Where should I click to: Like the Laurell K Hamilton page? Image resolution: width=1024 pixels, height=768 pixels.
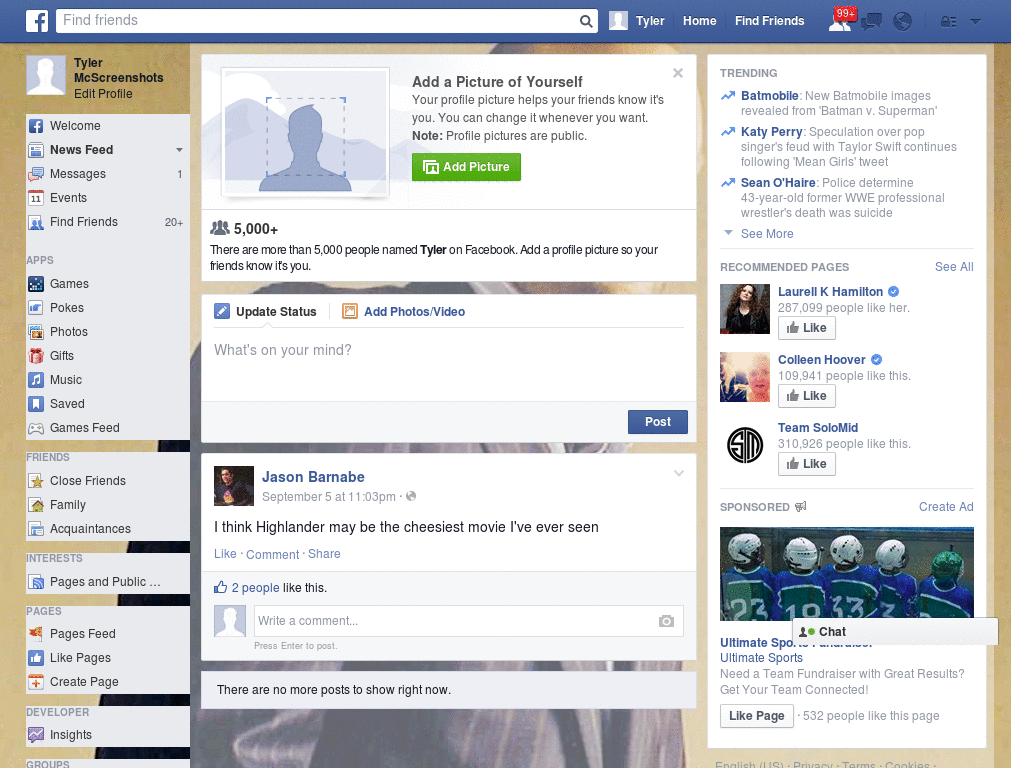click(807, 328)
